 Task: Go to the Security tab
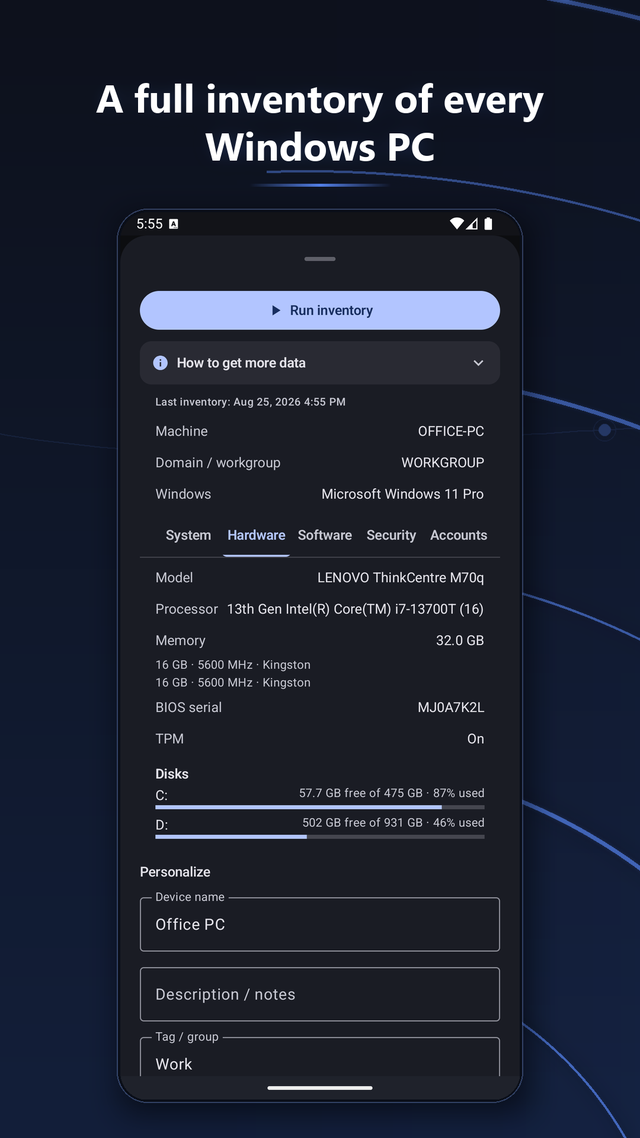pyautogui.click(x=391, y=536)
